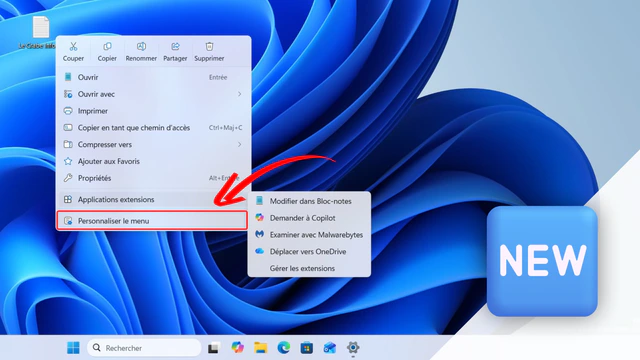Choose Ajouter aux Favoris

(x=153, y=161)
